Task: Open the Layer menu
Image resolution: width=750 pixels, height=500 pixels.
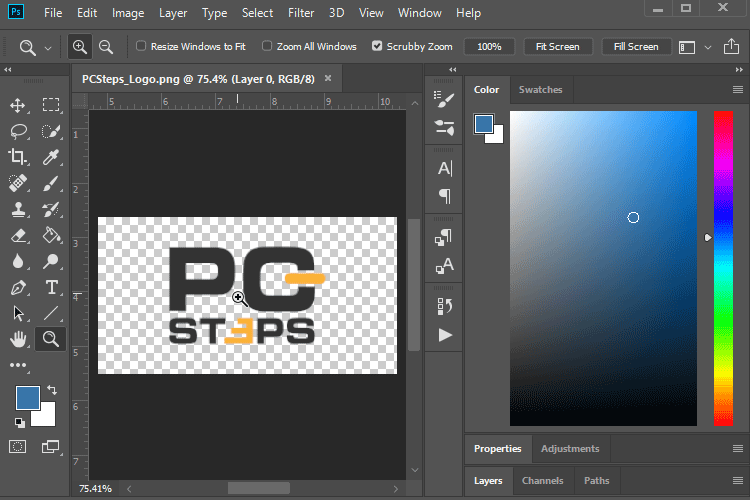Action: coord(173,13)
